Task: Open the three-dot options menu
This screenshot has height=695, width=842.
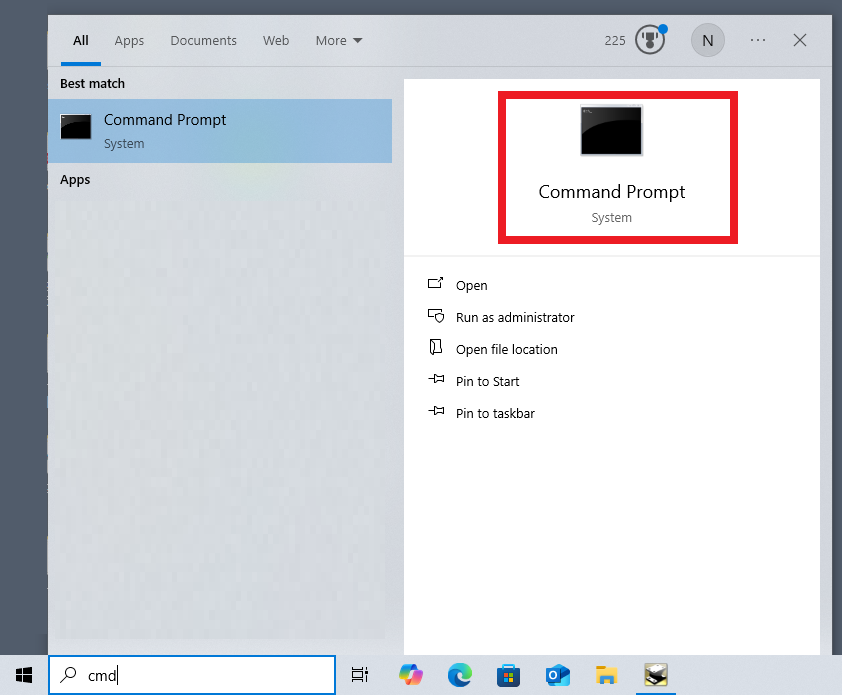Action: click(x=758, y=41)
